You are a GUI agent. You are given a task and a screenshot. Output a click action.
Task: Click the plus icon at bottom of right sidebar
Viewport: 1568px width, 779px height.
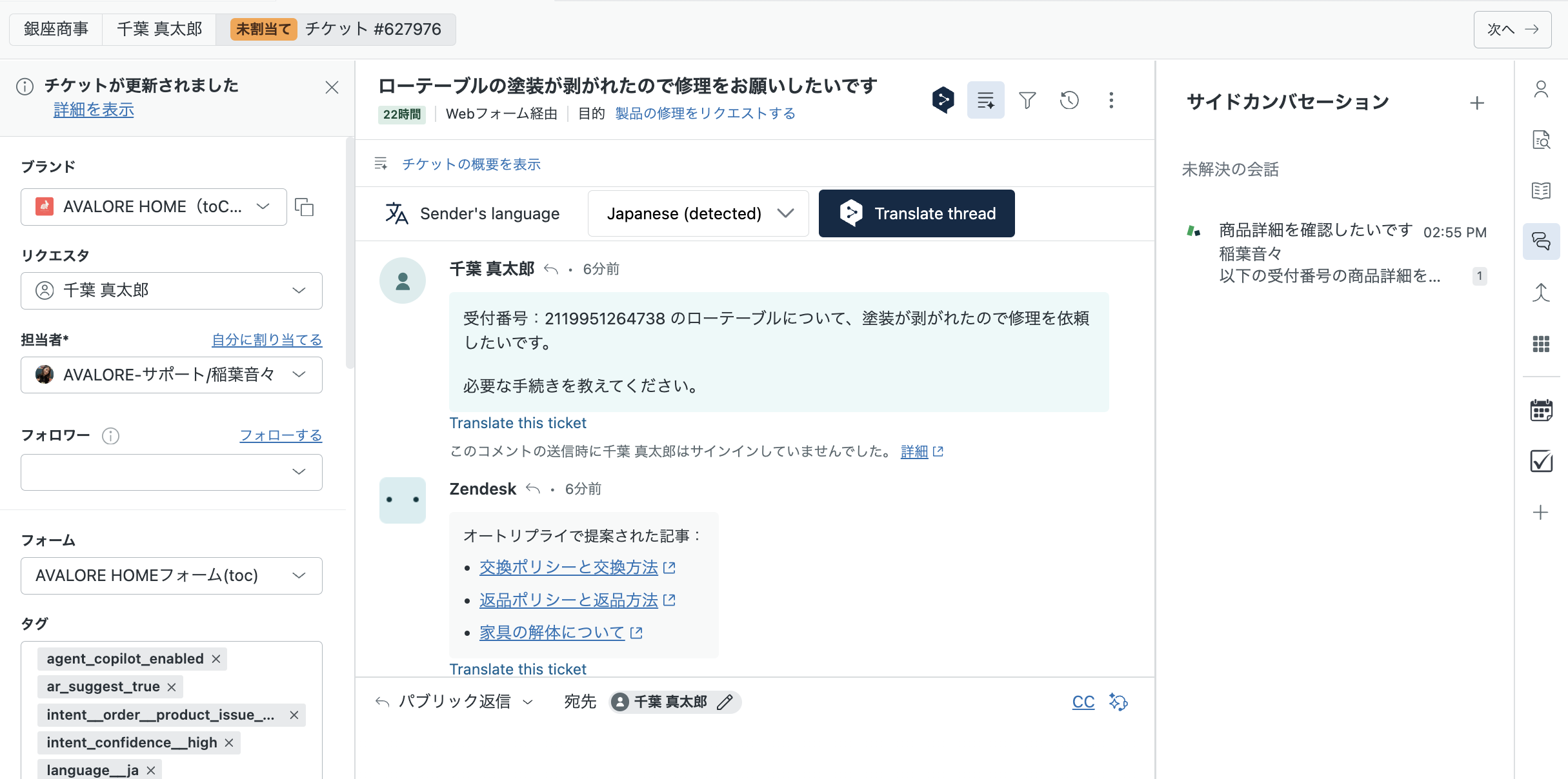coord(1541,513)
